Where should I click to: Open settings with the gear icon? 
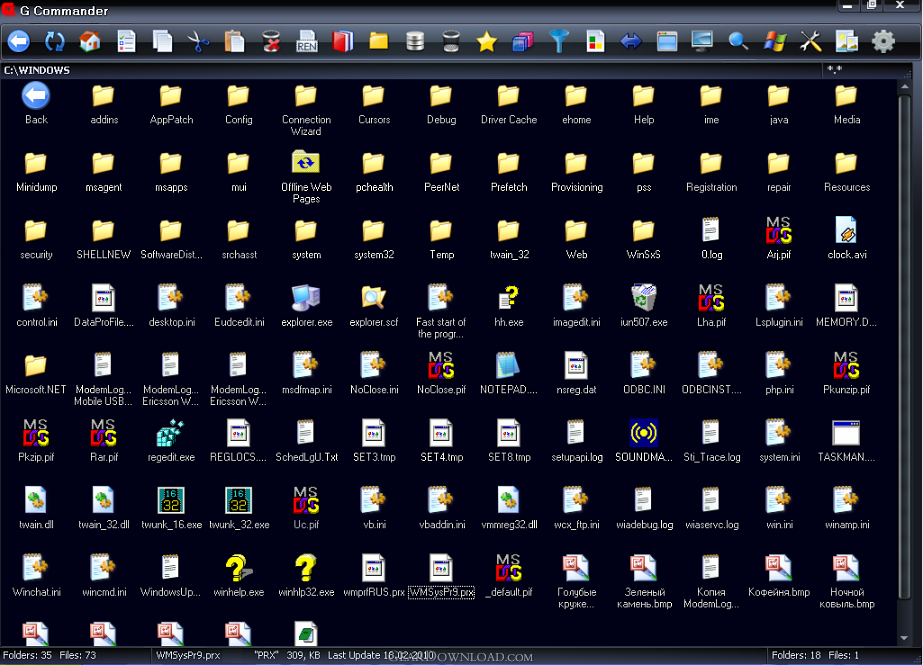tap(883, 41)
